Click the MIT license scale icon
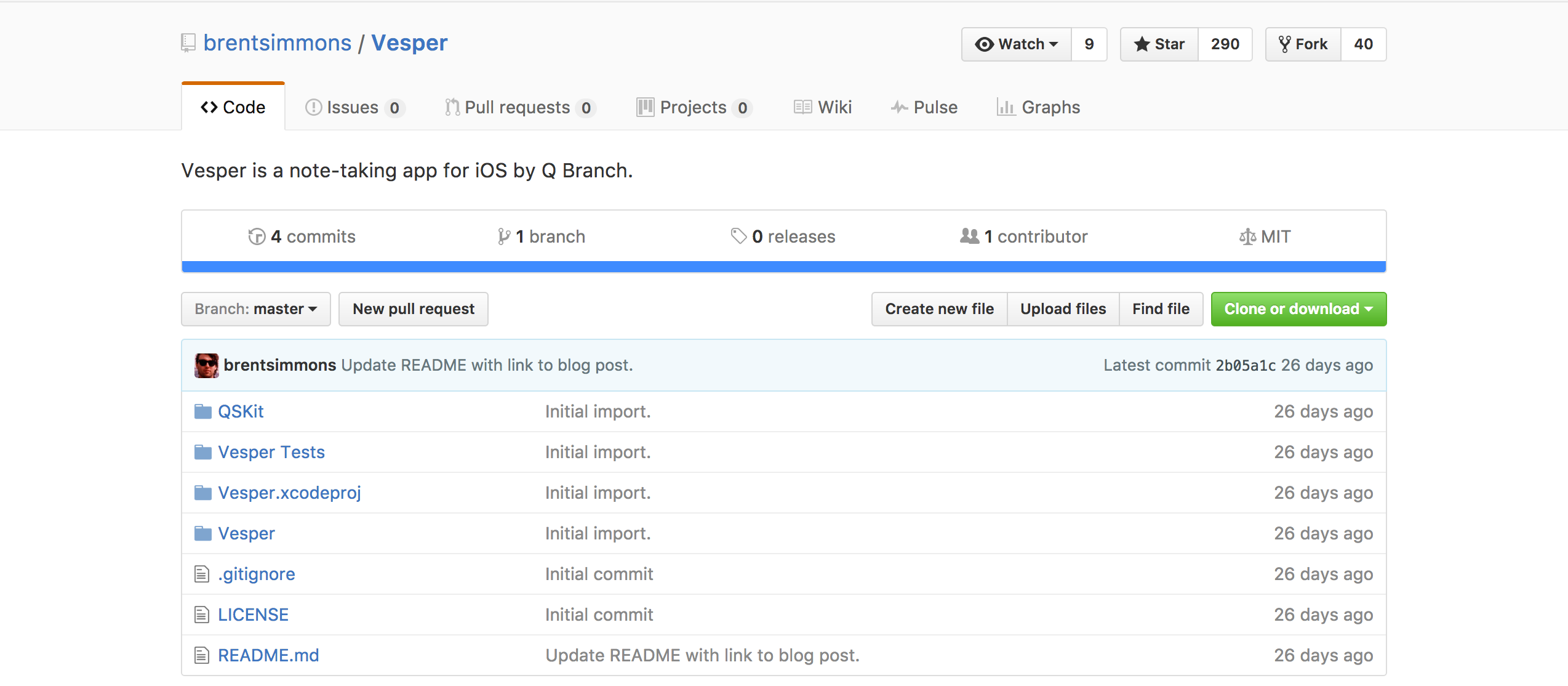This screenshot has height=686, width=1568. [1247, 236]
